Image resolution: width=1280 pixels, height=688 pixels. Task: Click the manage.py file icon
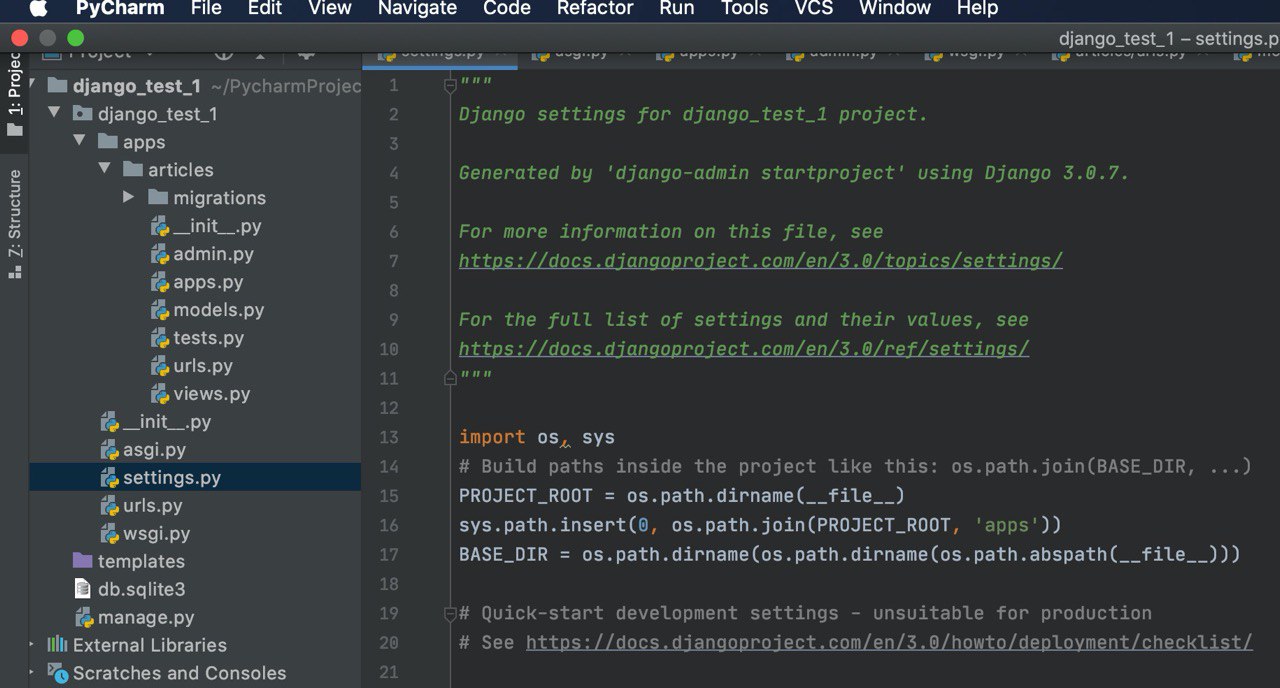[85, 618]
